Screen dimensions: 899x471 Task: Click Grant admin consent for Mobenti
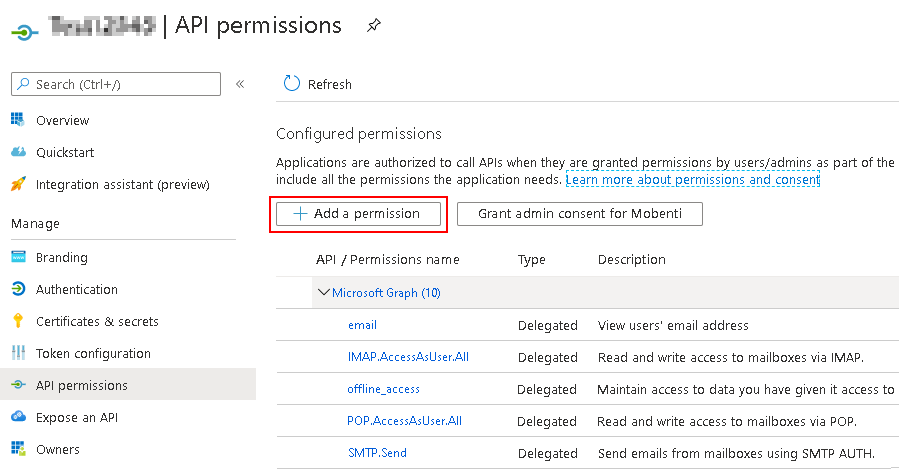pyautogui.click(x=580, y=213)
